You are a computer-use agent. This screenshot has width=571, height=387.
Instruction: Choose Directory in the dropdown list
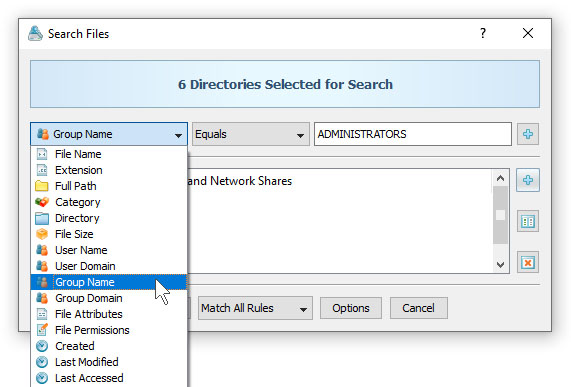(x=109, y=218)
